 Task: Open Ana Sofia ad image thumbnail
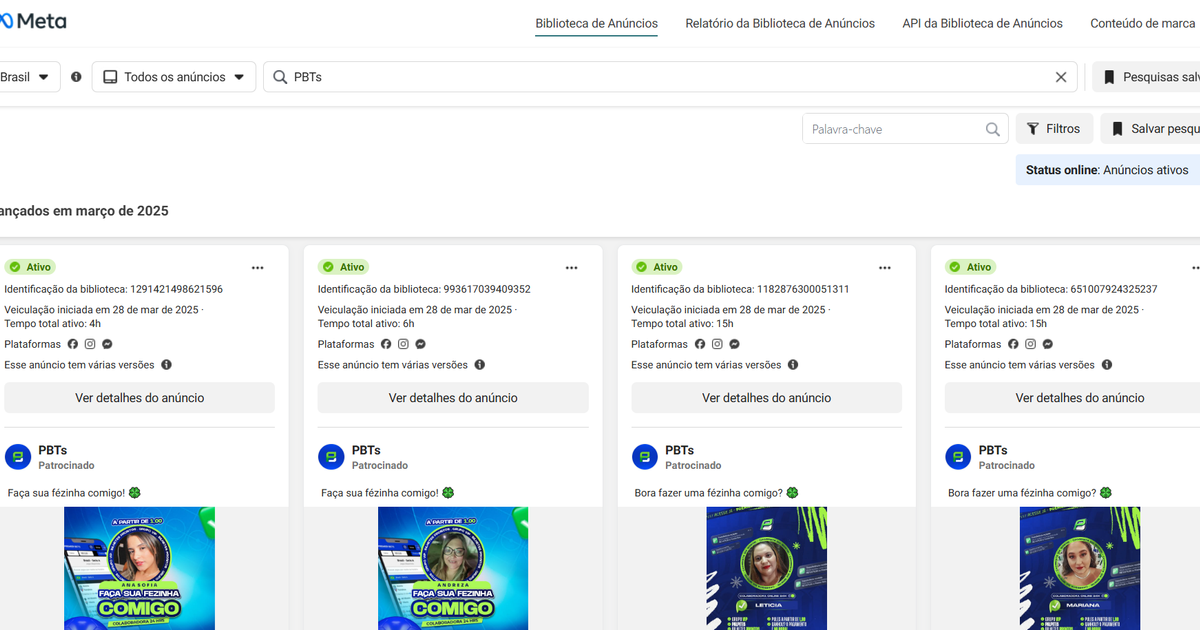click(x=140, y=568)
